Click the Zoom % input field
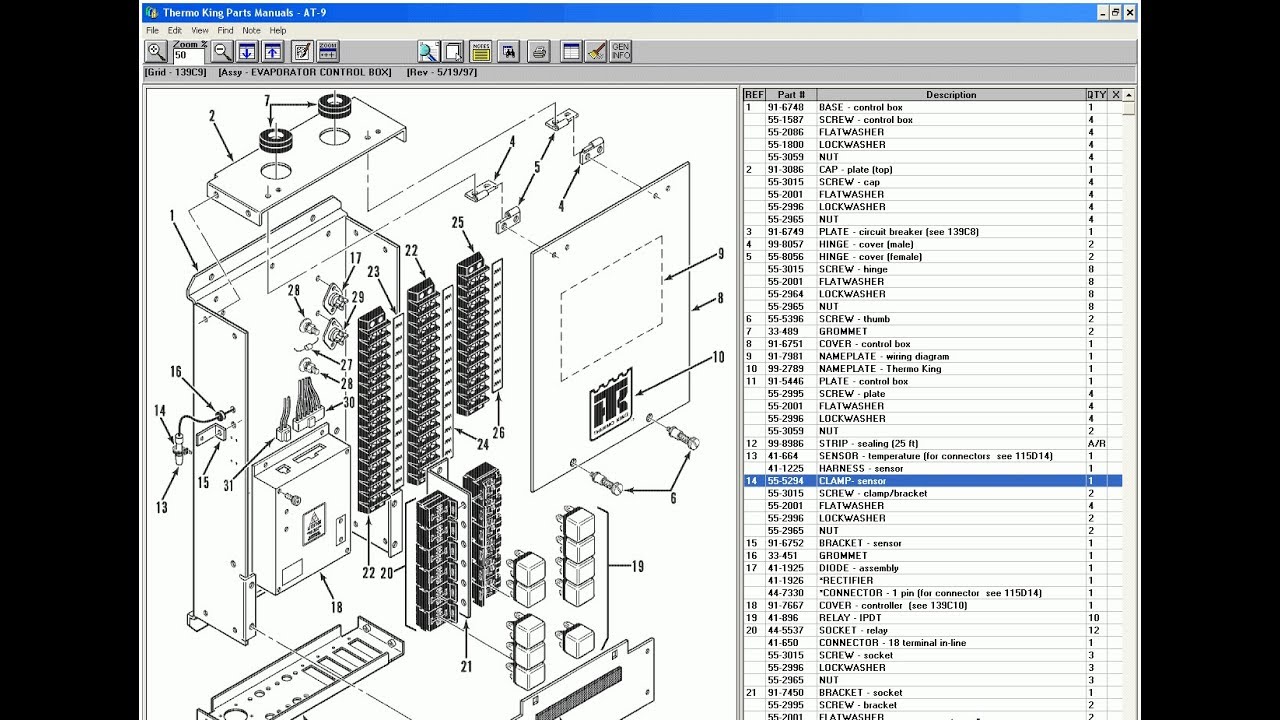This screenshot has height=720, width=1280. click(x=190, y=56)
